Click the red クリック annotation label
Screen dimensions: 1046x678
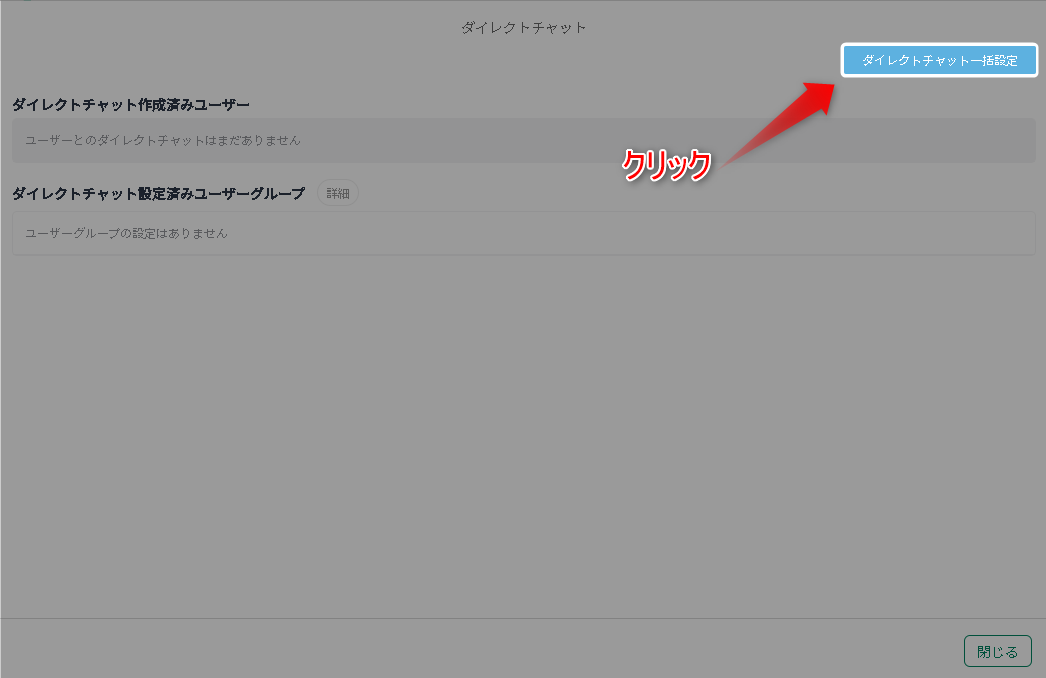666,164
